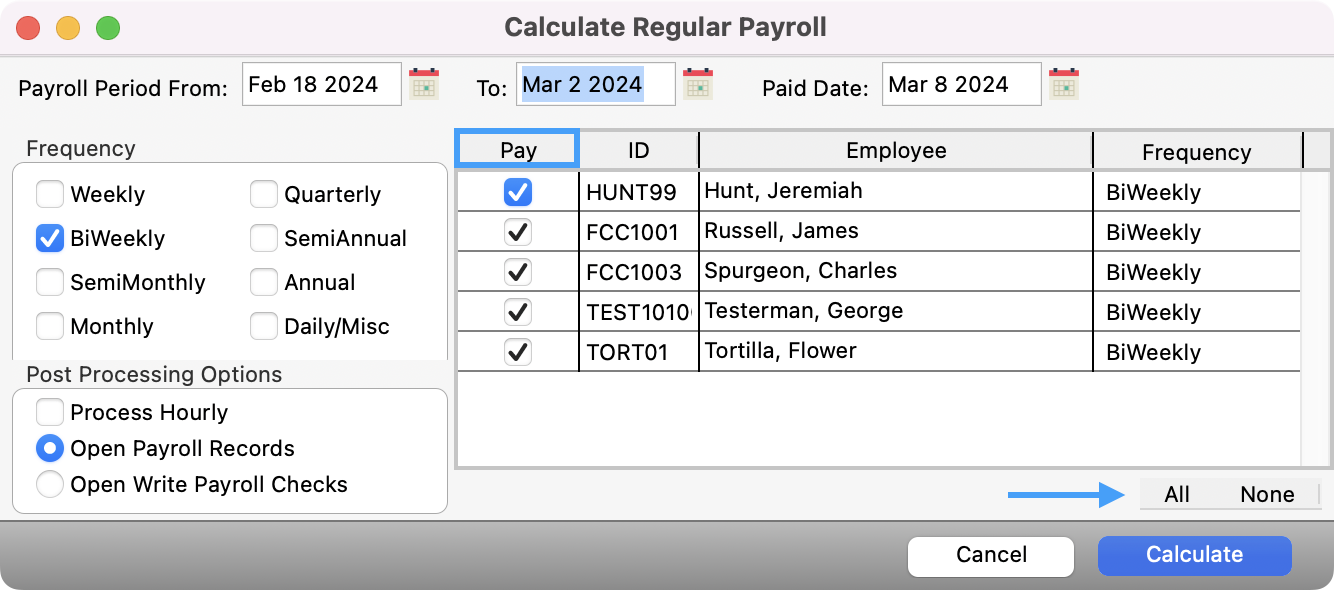This screenshot has height=590, width=1334.
Task: Enable the Weekly frequency checkbox
Action: tap(50, 194)
